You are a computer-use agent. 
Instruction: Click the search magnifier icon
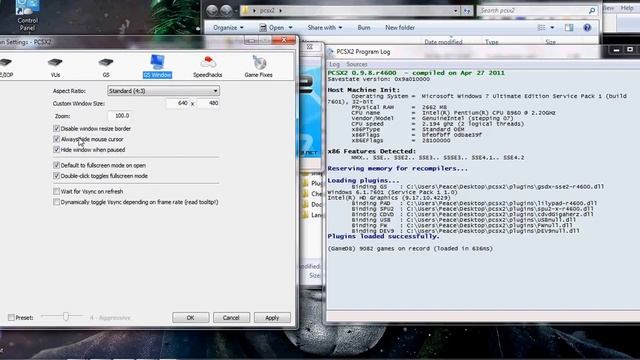(592, 11)
